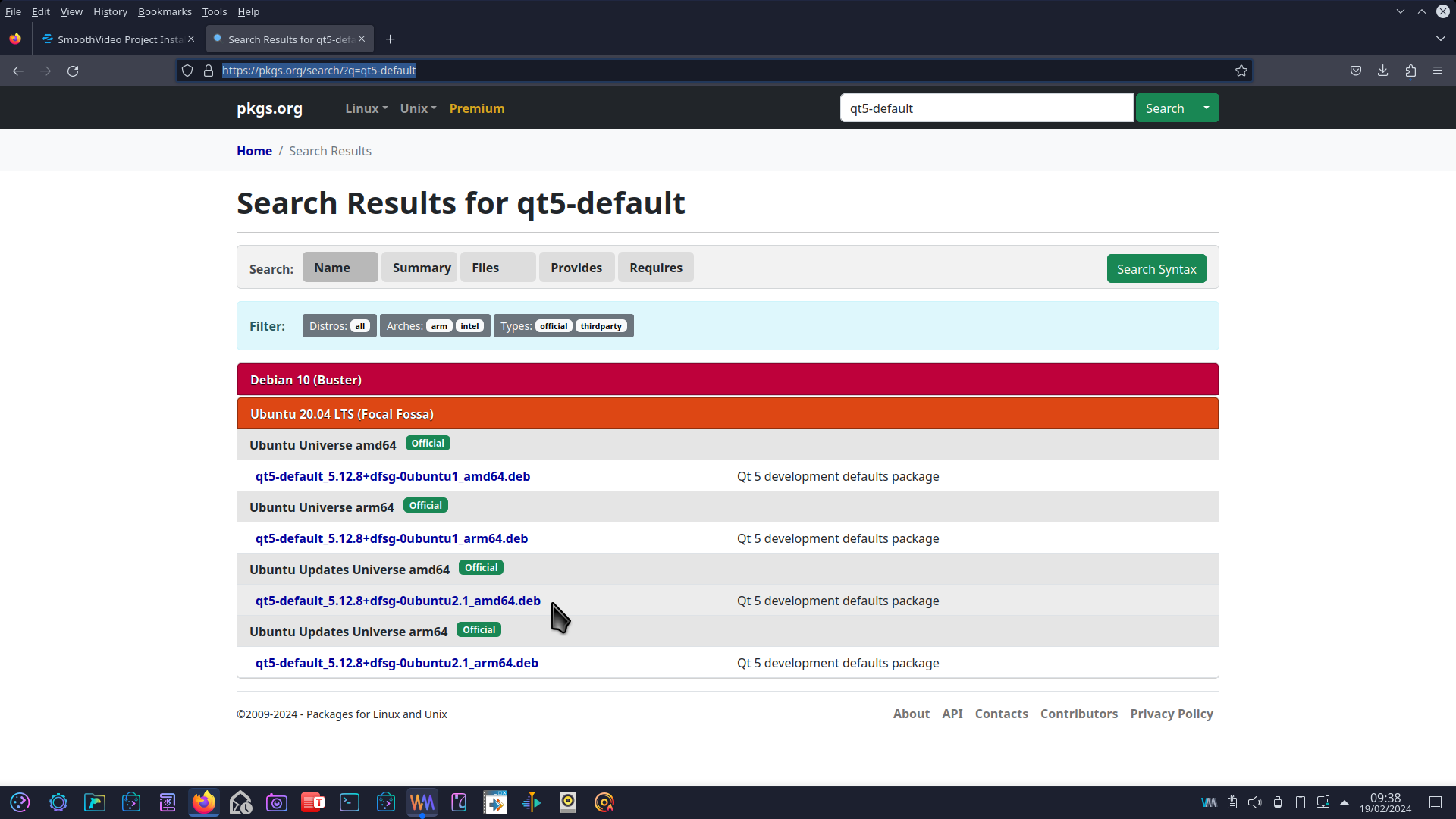Open the Arches filter with arm and intel
Viewport: 1456px width, 819px height.
(x=435, y=326)
